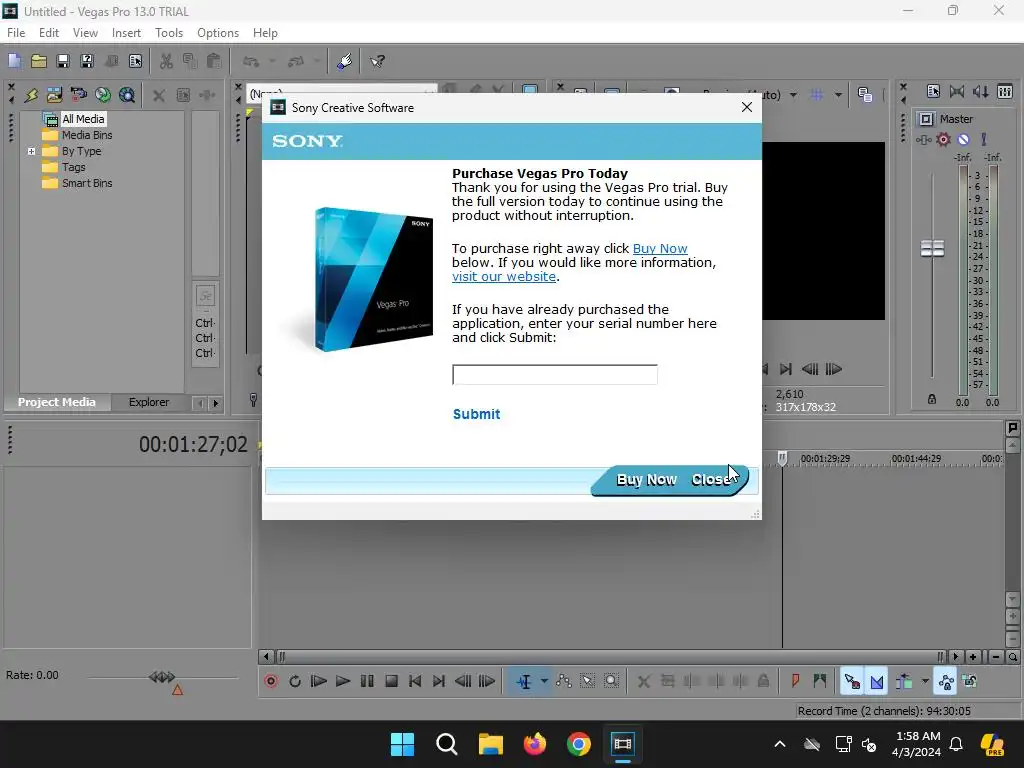Viewport: 1024px width, 768px height.
Task: Open the Edit menu
Action: [x=49, y=33]
